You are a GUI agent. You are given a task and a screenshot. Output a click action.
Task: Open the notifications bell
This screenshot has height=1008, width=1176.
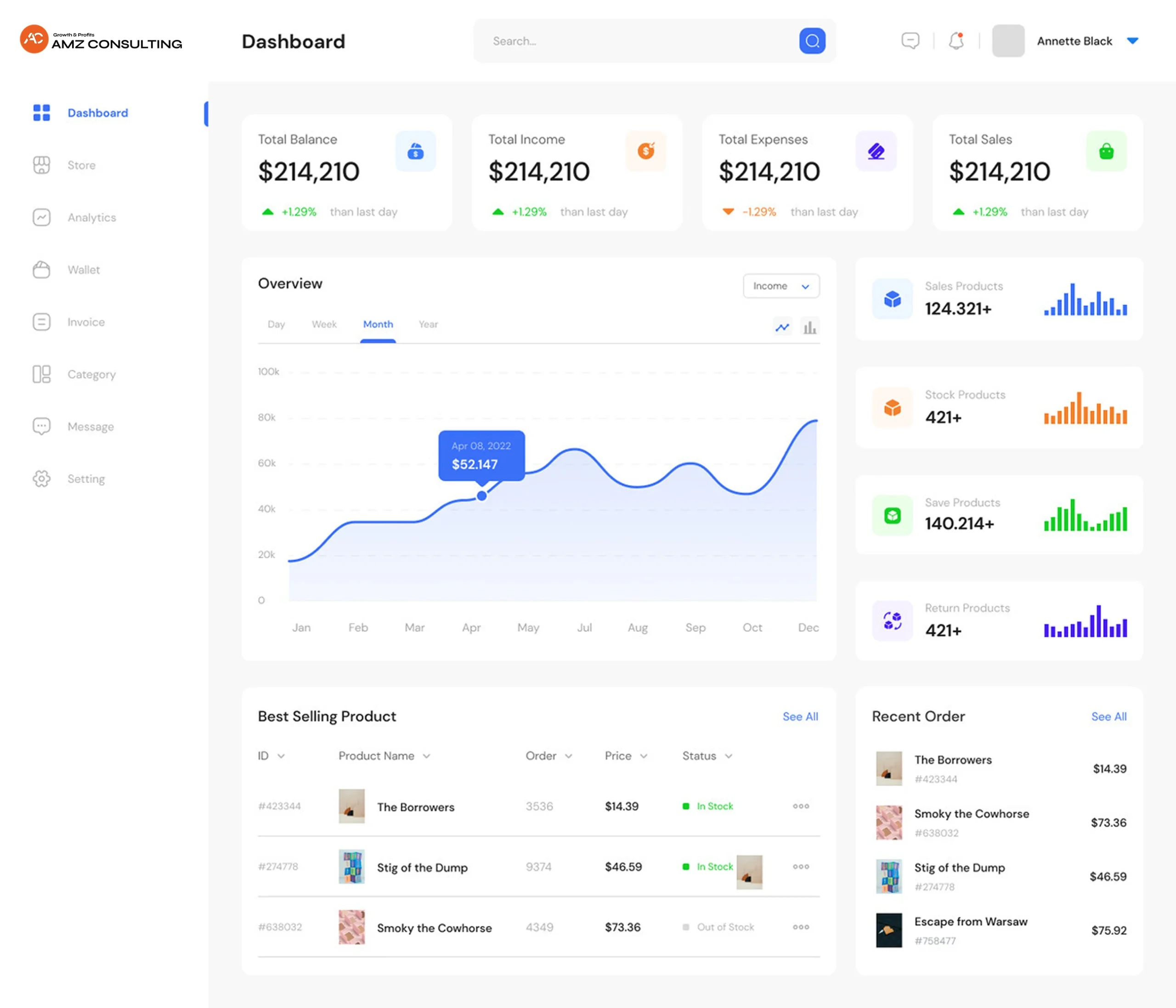tap(956, 41)
